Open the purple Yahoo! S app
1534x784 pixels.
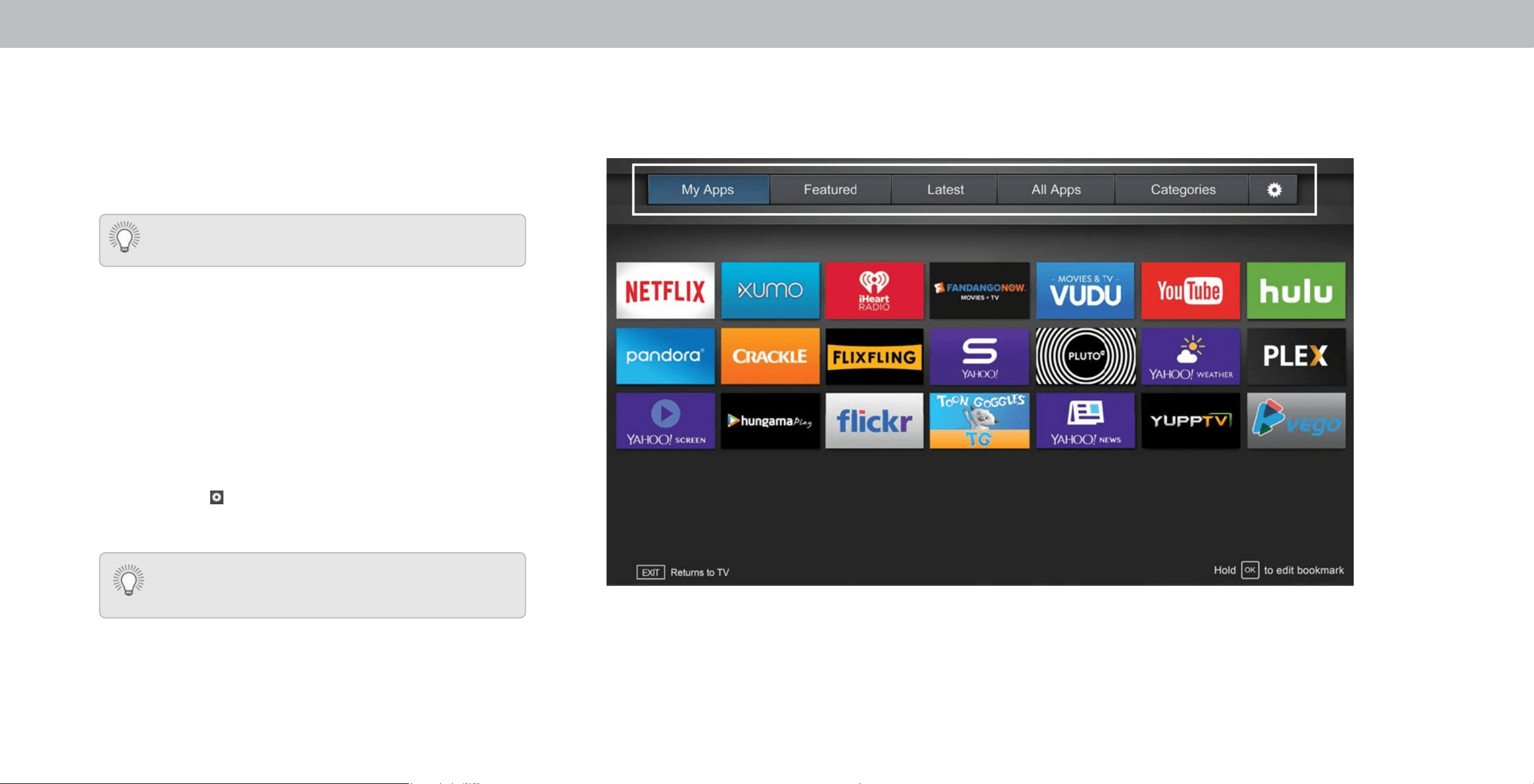coord(979,356)
